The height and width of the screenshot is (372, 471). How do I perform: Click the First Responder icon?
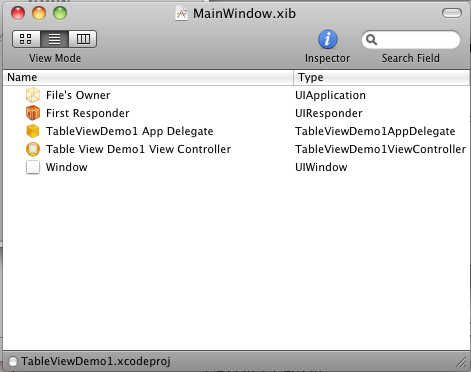[x=33, y=113]
